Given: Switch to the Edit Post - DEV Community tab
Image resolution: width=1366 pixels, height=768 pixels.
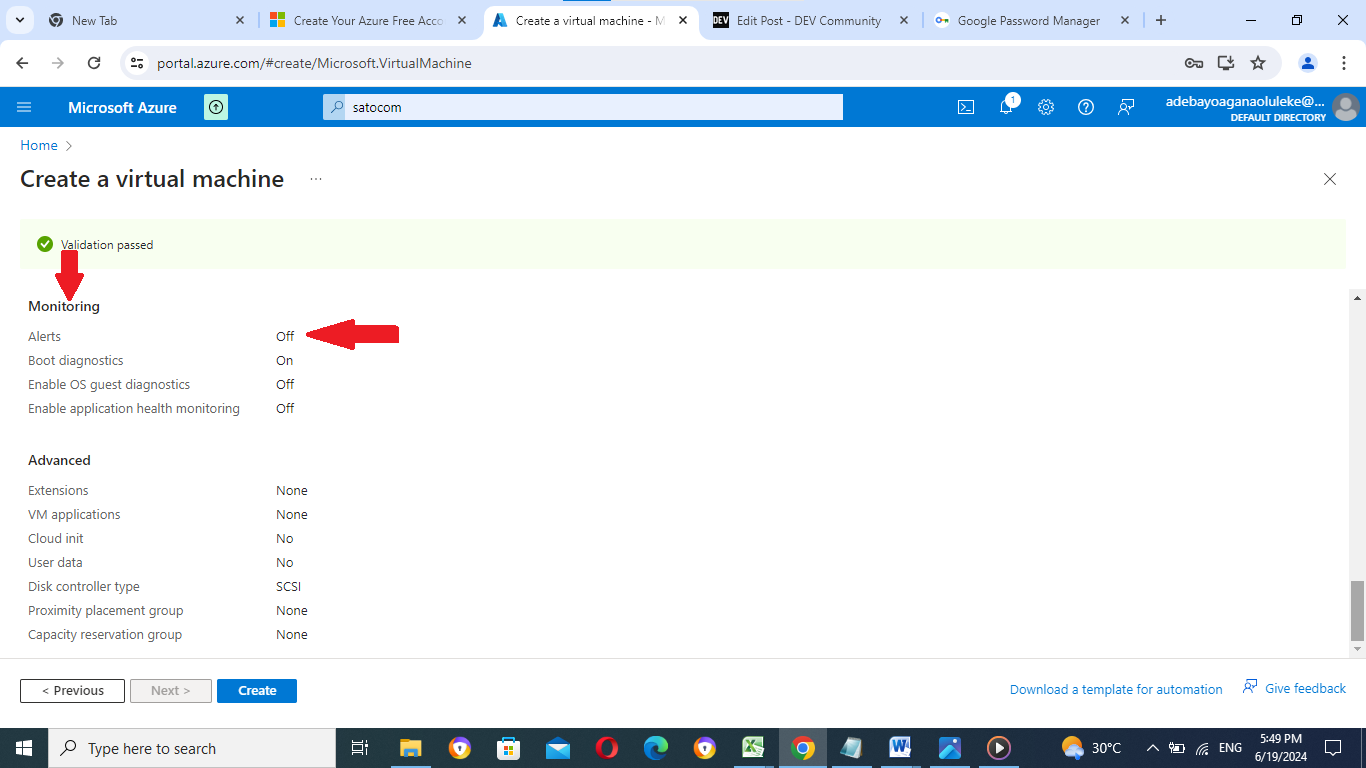Looking at the screenshot, I should click(811, 20).
